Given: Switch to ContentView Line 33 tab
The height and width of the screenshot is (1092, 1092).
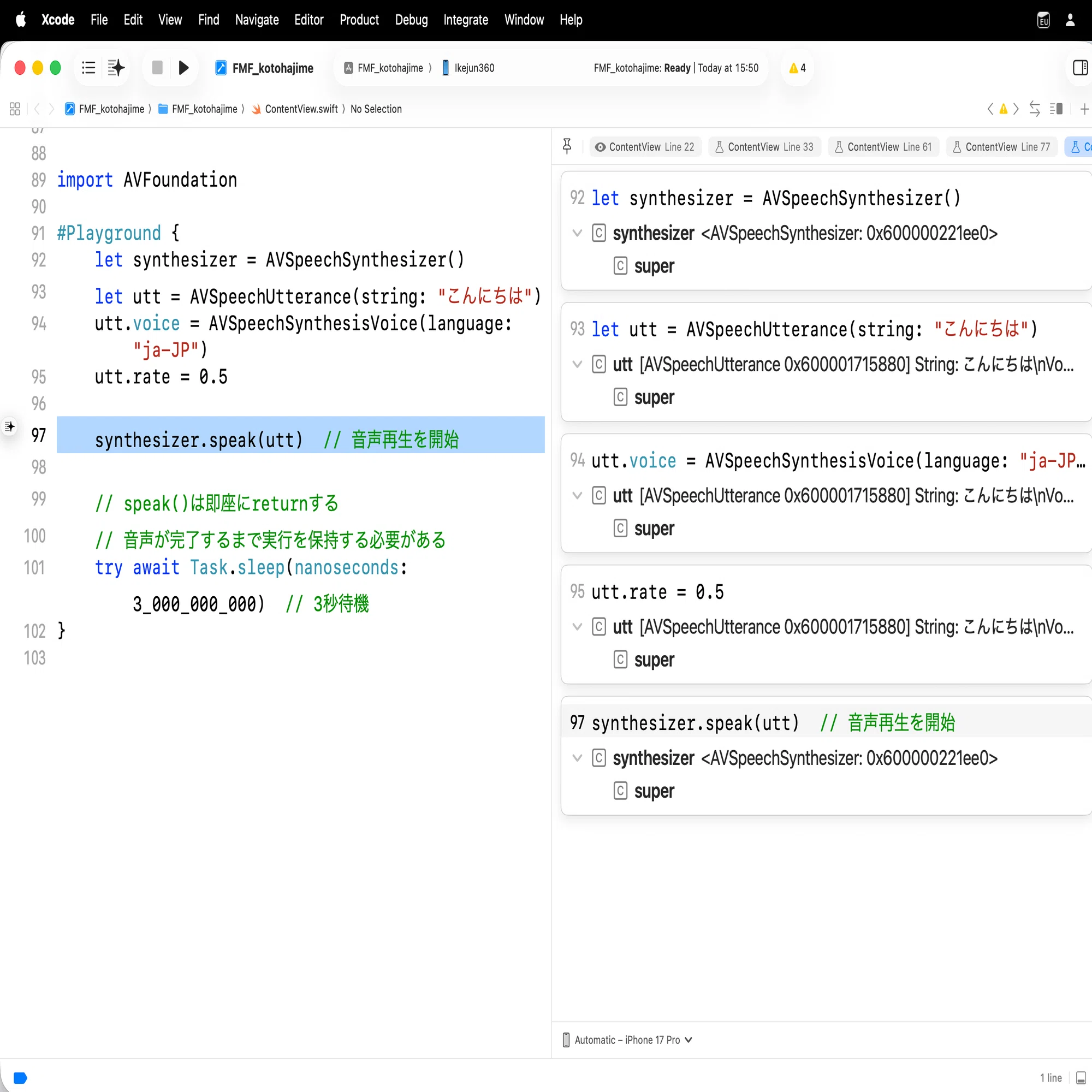Looking at the screenshot, I should pyautogui.click(x=764, y=147).
